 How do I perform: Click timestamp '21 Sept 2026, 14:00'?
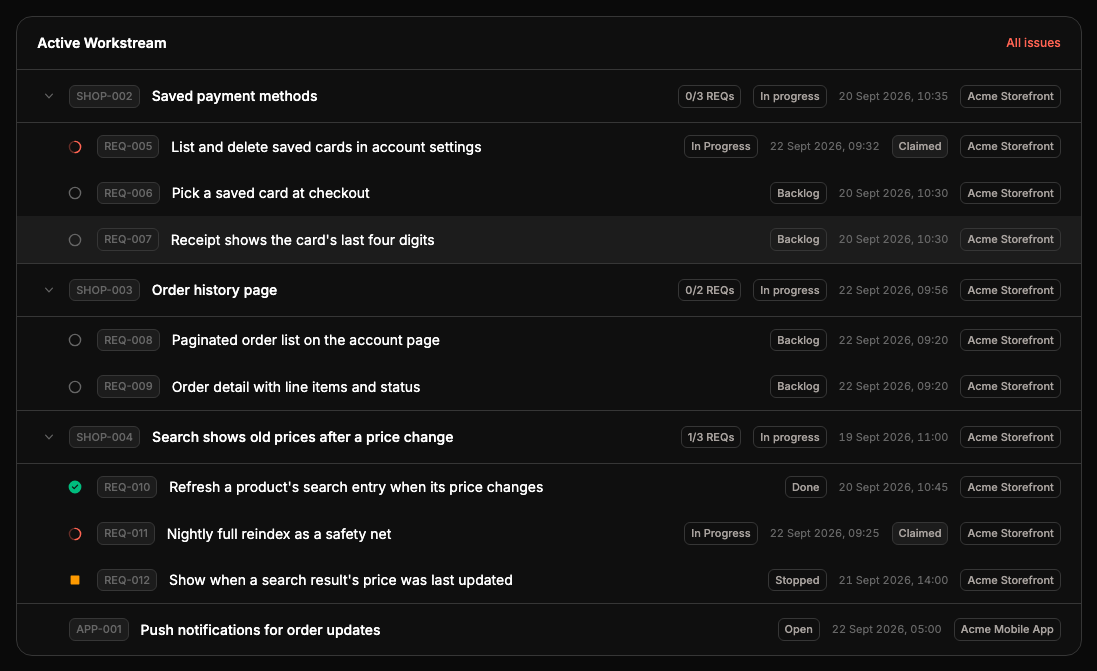click(x=893, y=580)
